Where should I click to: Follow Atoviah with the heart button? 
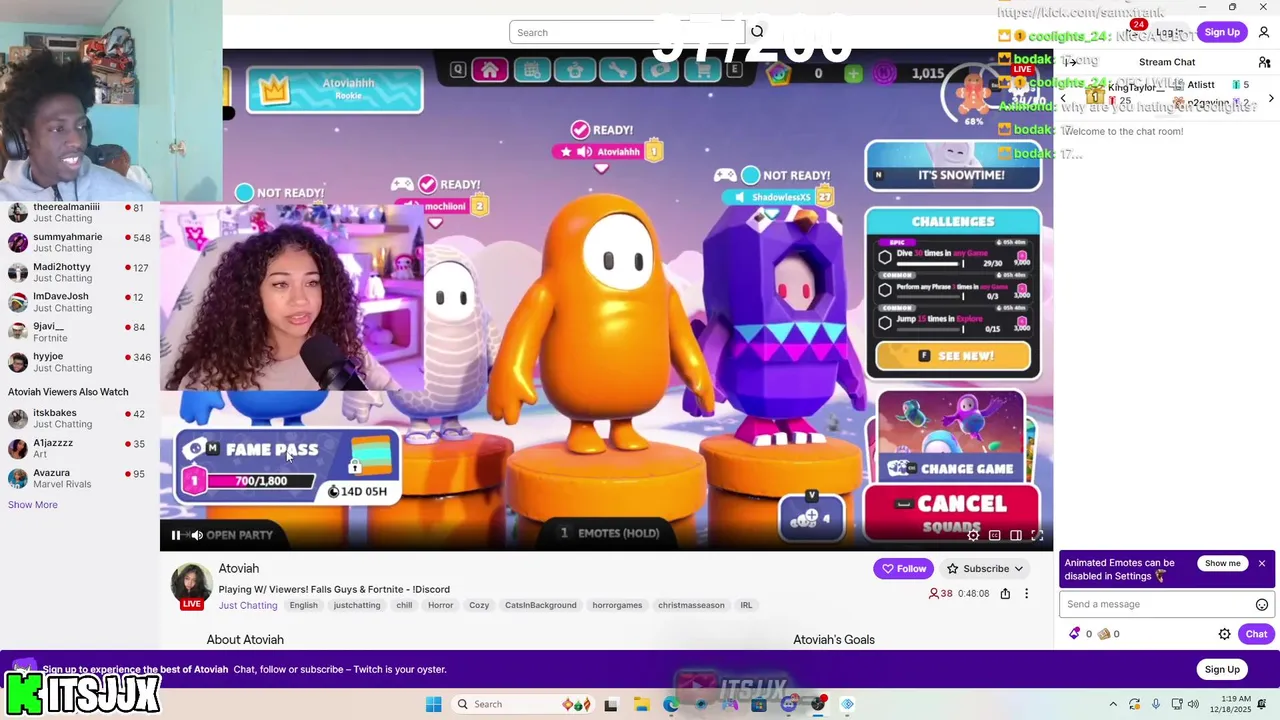[x=903, y=568]
